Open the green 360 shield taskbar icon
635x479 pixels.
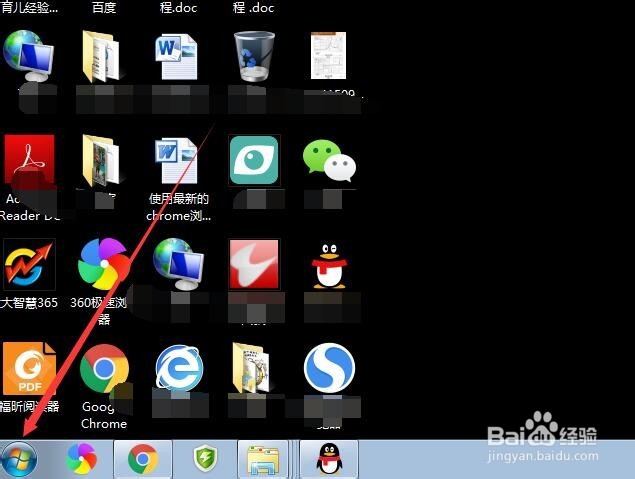pos(205,458)
